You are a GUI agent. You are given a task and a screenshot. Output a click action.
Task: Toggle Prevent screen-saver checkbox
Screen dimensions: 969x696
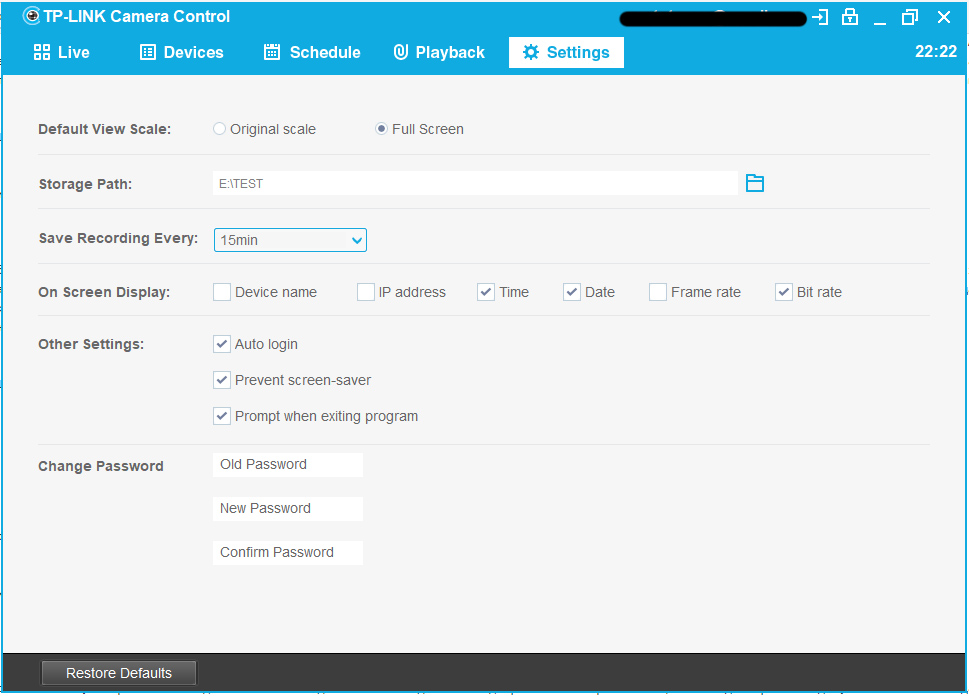point(222,380)
